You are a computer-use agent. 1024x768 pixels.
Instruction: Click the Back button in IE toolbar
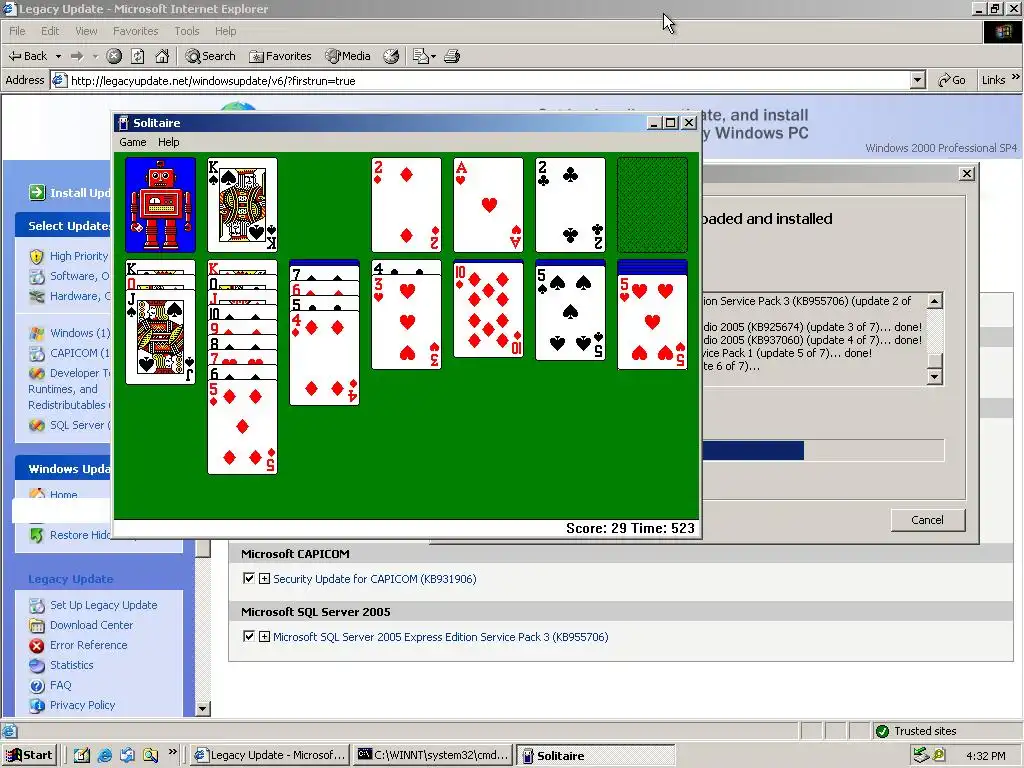27,56
